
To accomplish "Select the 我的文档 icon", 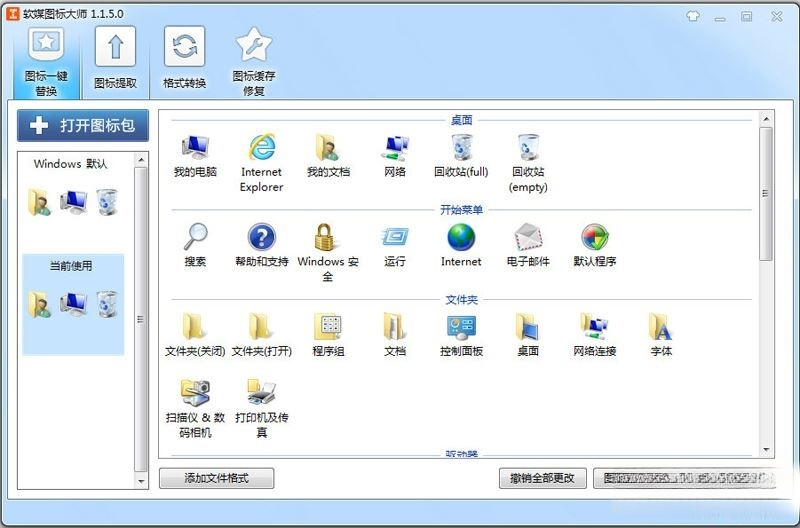I will (x=328, y=156).
